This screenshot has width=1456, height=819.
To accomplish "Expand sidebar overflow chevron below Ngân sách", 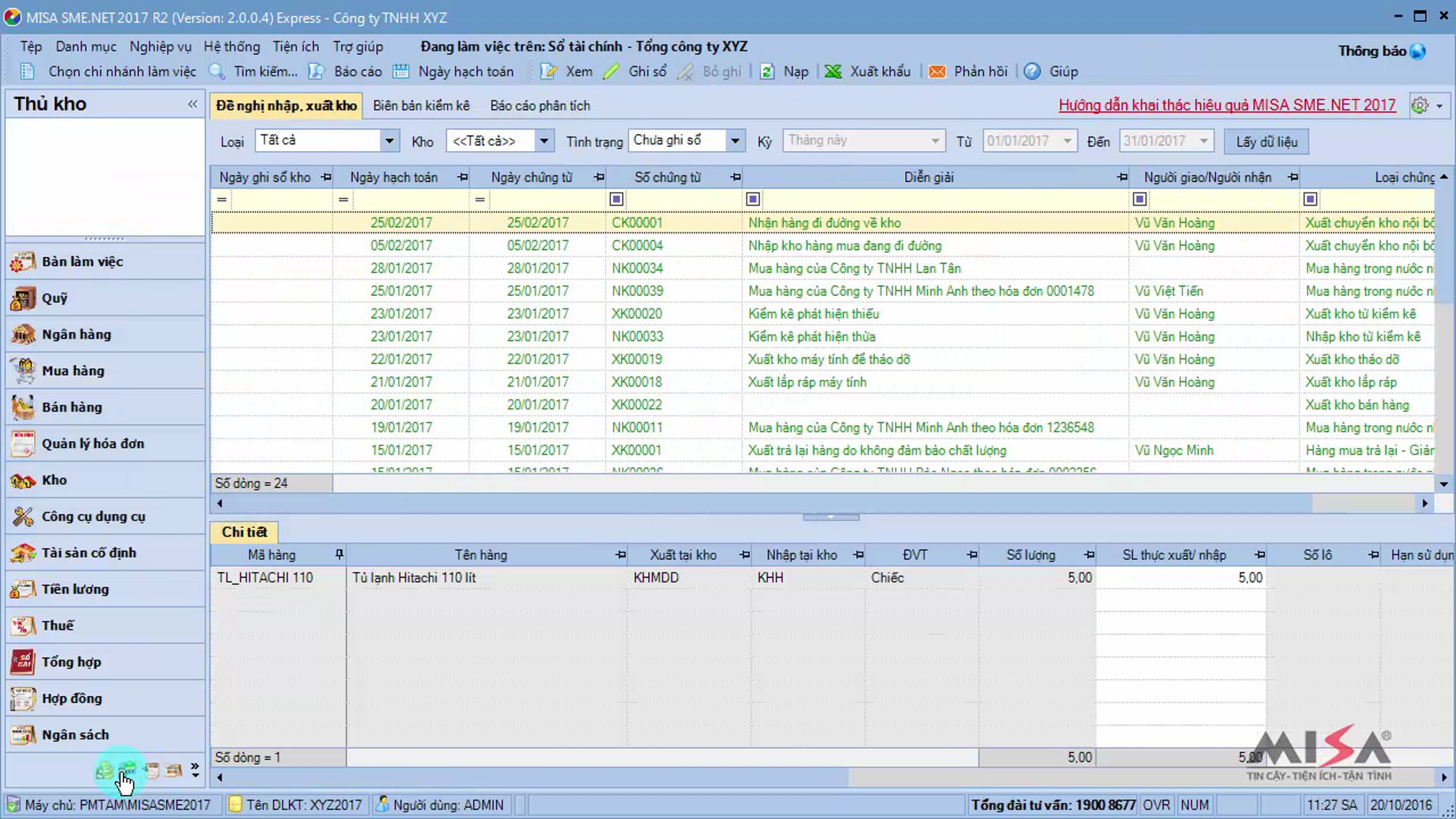I will pyautogui.click(x=195, y=770).
